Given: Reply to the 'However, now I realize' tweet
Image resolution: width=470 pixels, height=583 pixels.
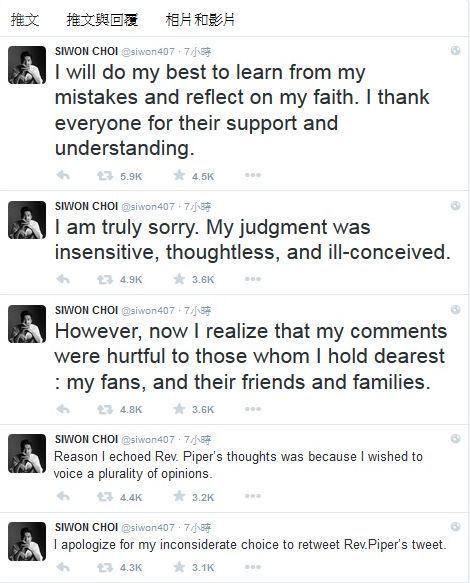Looking at the screenshot, I should tap(63, 409).
